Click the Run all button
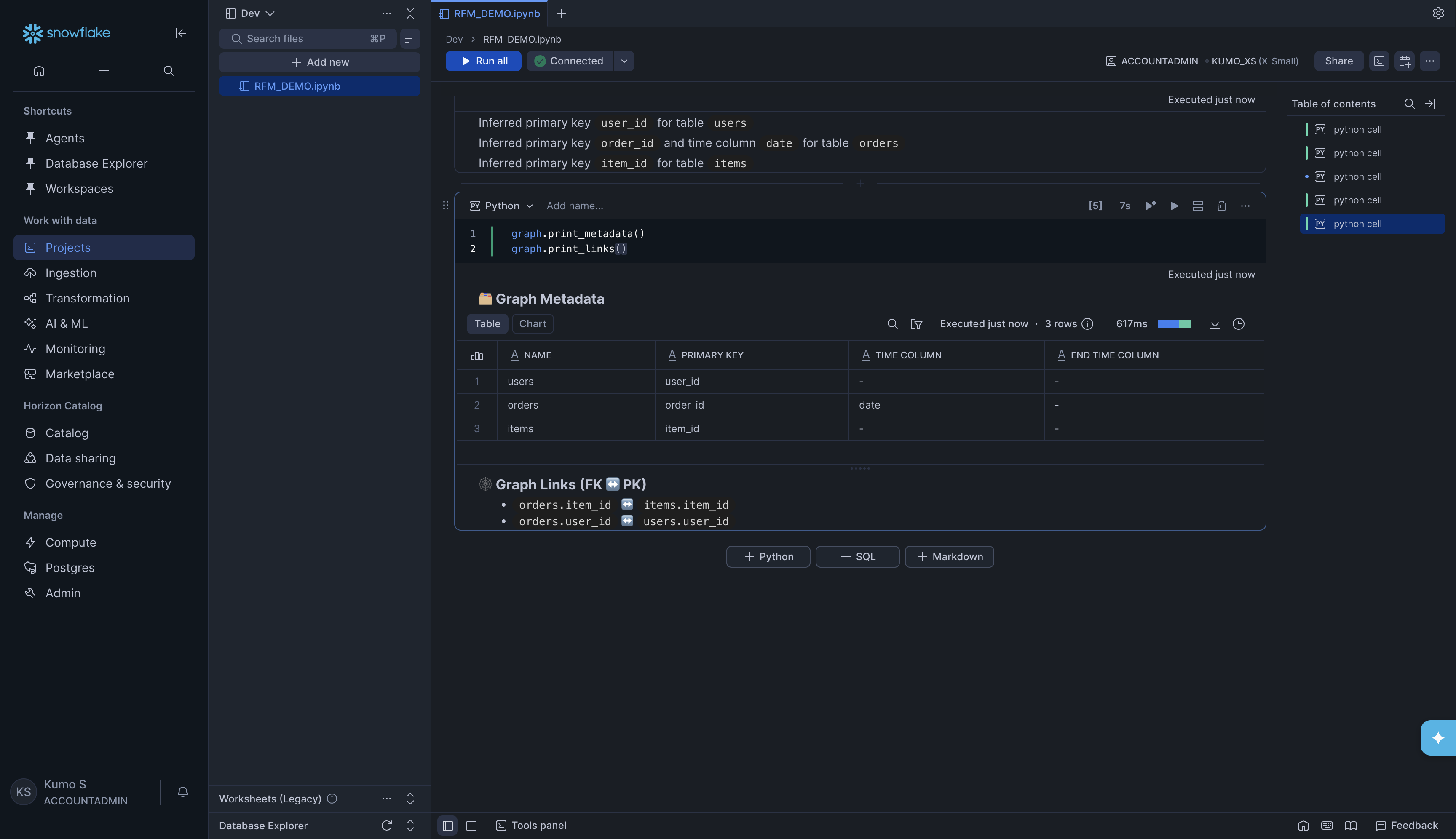 483,61
